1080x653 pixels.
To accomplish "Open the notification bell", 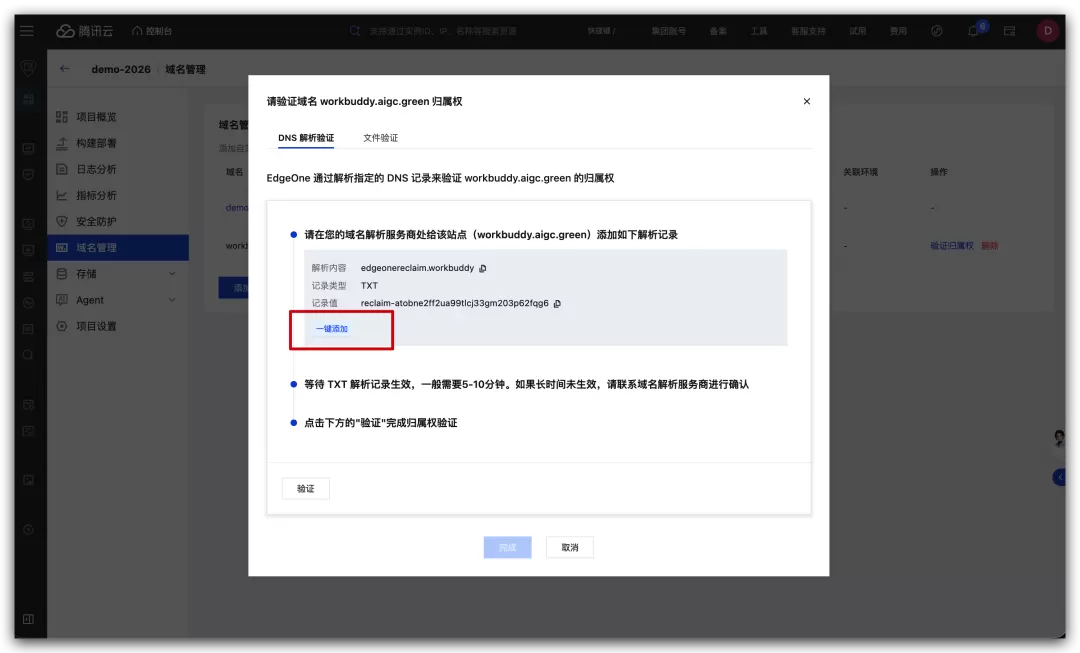I will (x=973, y=31).
